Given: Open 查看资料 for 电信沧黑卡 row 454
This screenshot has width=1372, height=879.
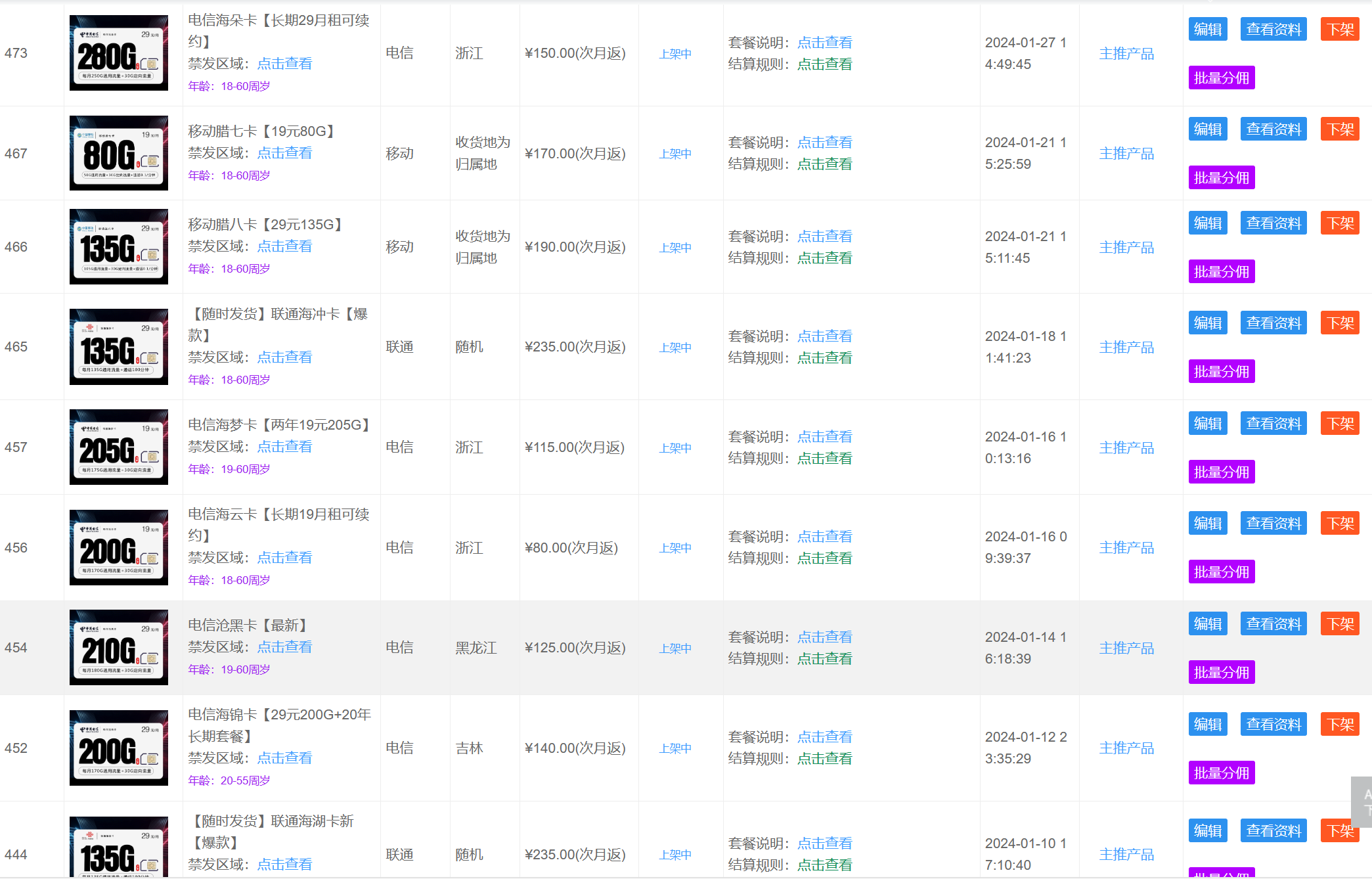Looking at the screenshot, I should pos(1273,623).
